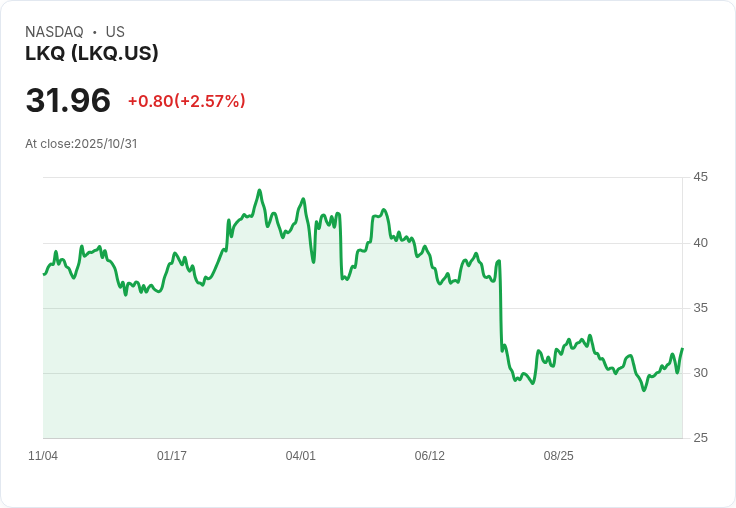
Task: Click the At close 2025/10/31 timestamp
Action: point(81,143)
